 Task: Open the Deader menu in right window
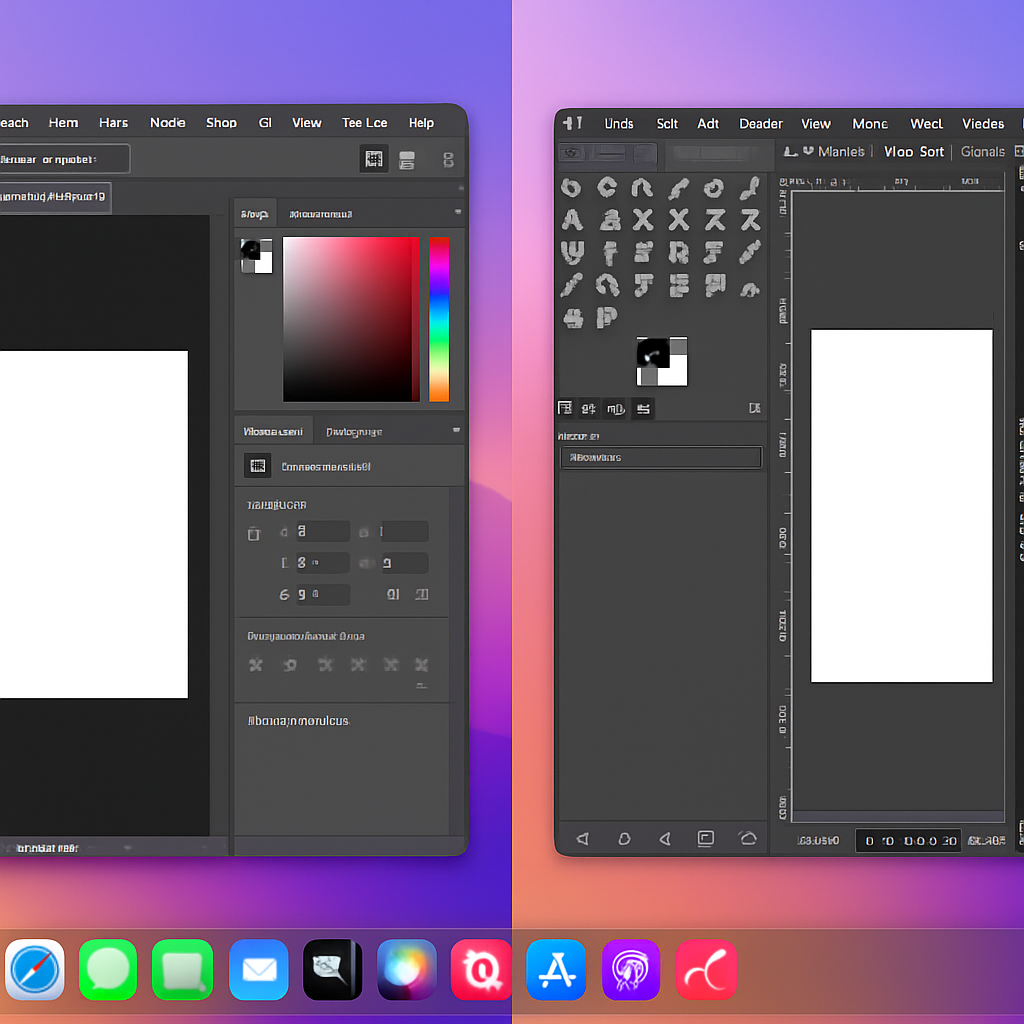click(x=760, y=123)
